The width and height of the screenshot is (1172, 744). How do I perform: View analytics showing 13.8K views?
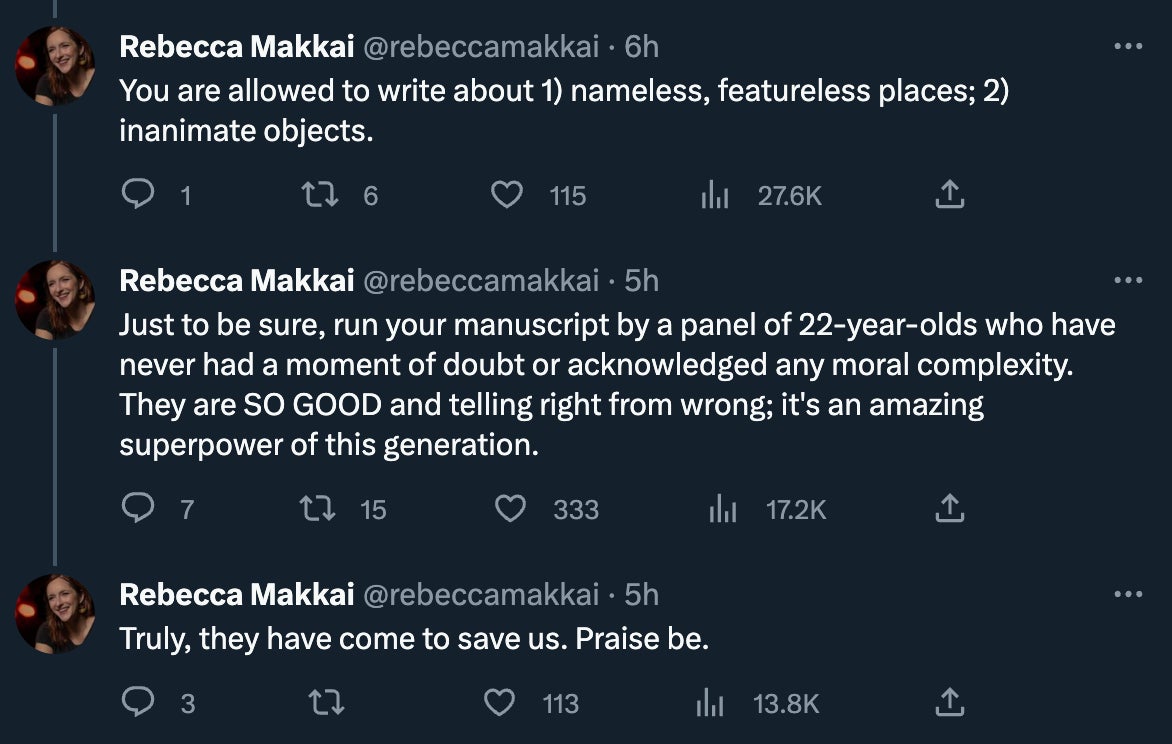tap(708, 704)
